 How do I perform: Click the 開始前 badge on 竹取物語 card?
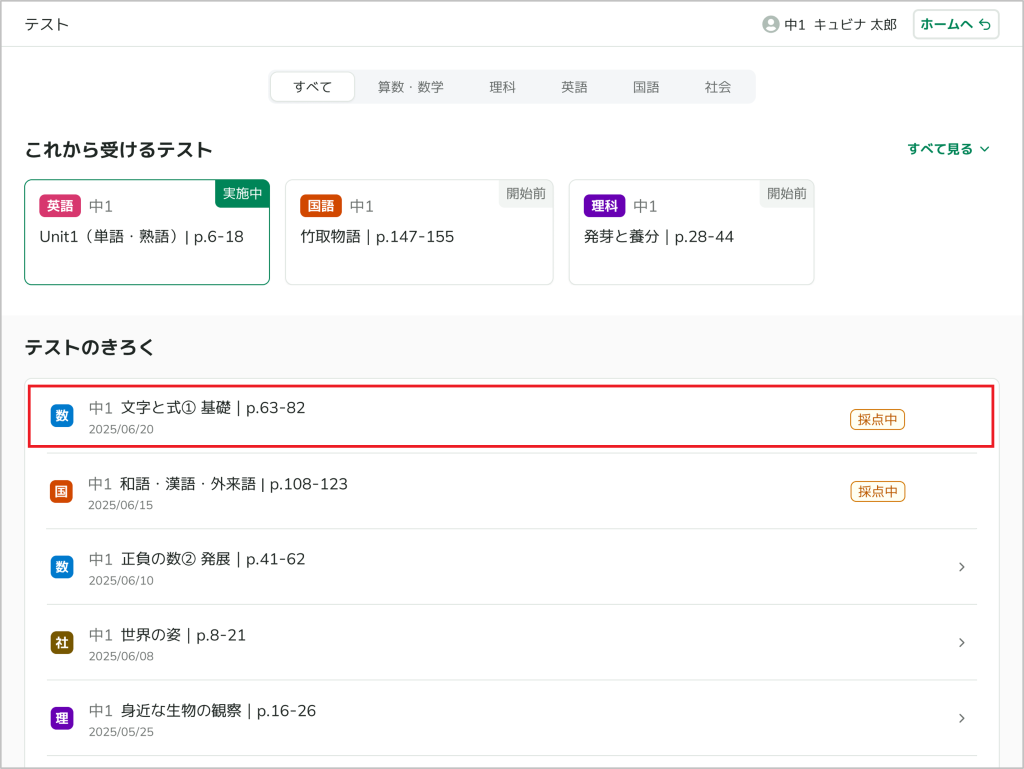pos(526,193)
